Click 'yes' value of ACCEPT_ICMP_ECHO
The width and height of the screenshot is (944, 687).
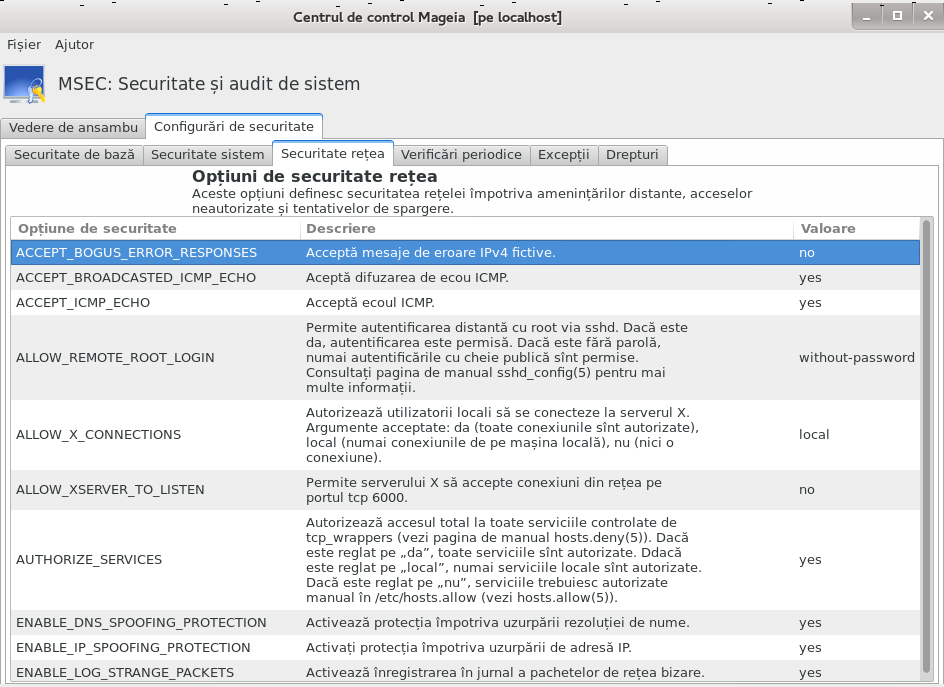click(810, 303)
